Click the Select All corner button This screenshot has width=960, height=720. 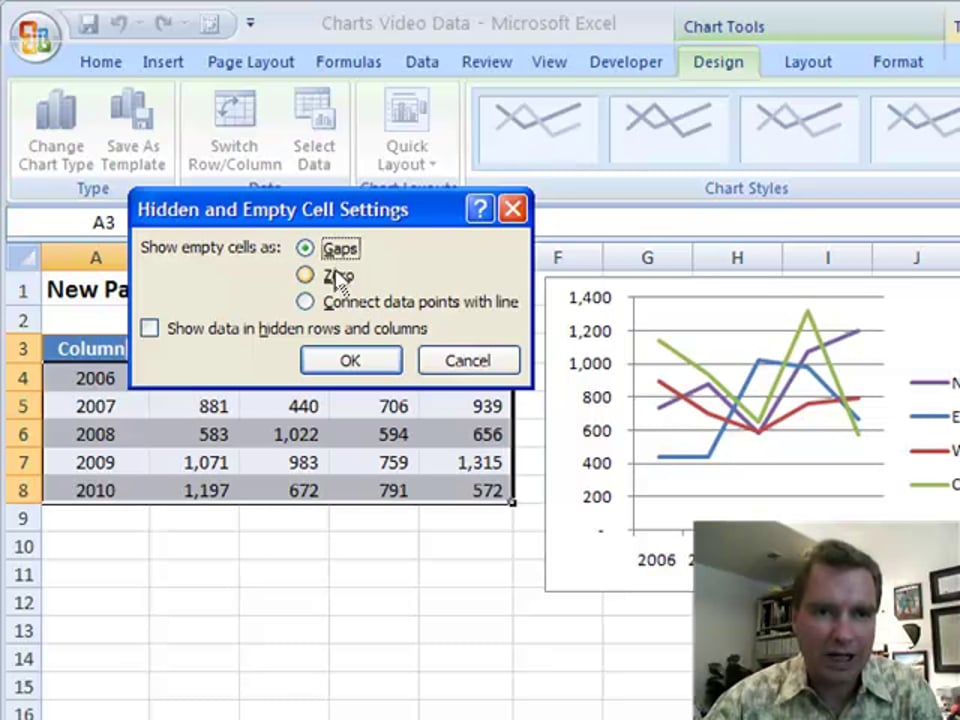pyautogui.click(x=24, y=258)
